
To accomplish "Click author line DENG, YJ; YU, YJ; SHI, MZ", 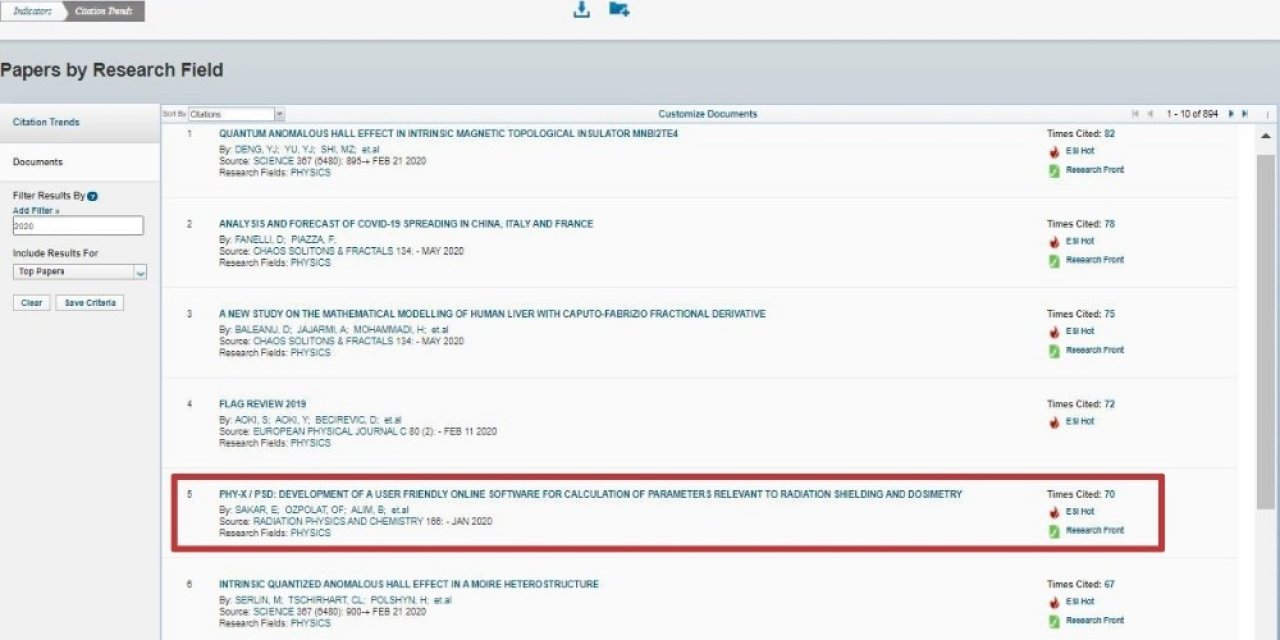I will pyautogui.click(x=299, y=149).
